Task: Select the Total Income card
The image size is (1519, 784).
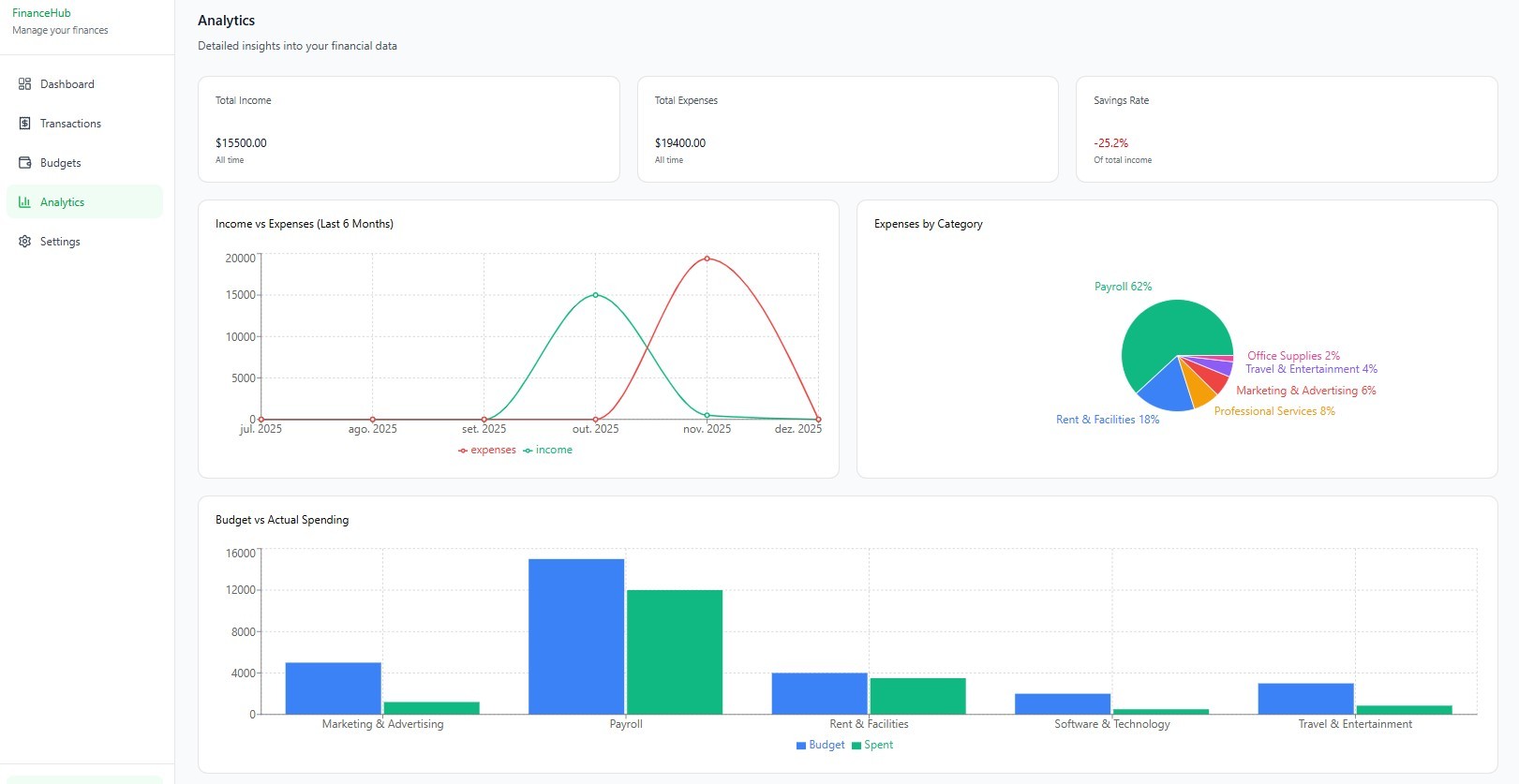Action: 409,129
